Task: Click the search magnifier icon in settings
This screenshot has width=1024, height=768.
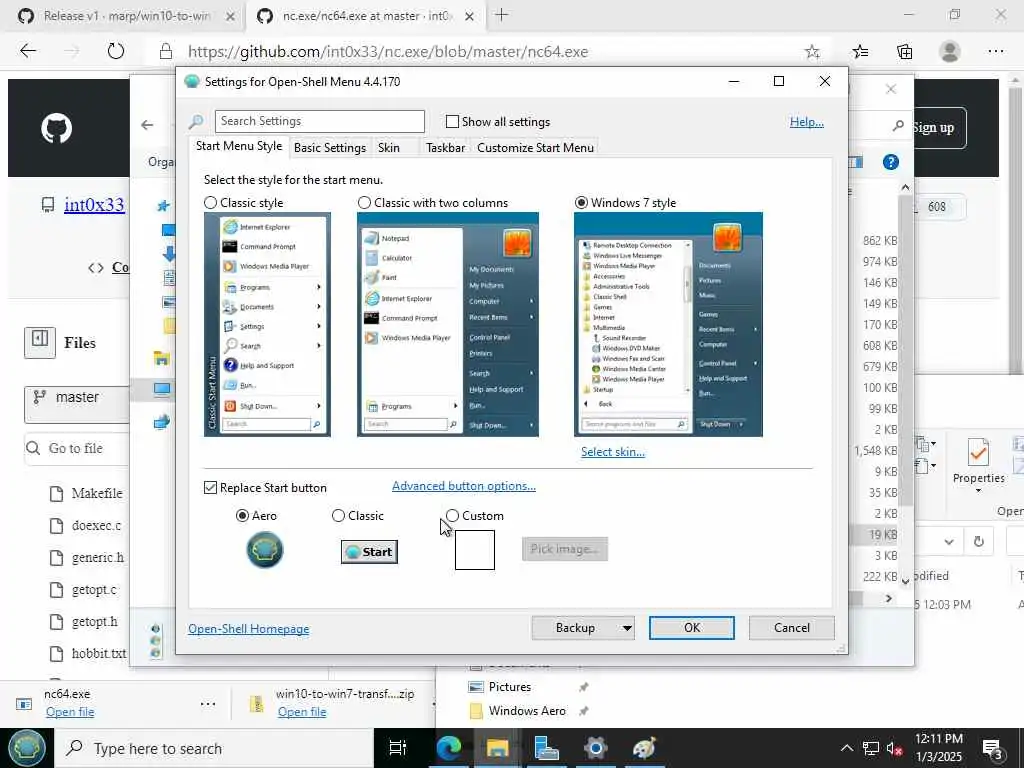Action: pos(195,121)
